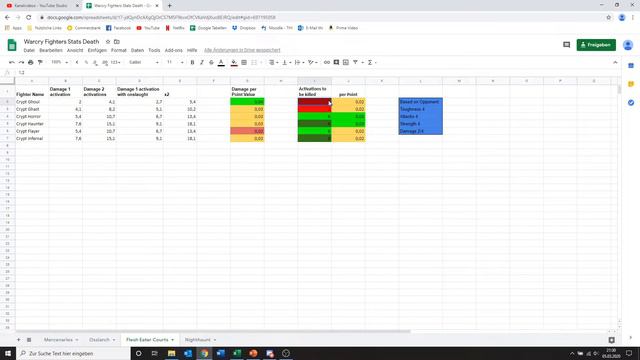Add a new sheet with plus button
Viewport: 640px width, 360px height.
pyautogui.click(x=18, y=340)
